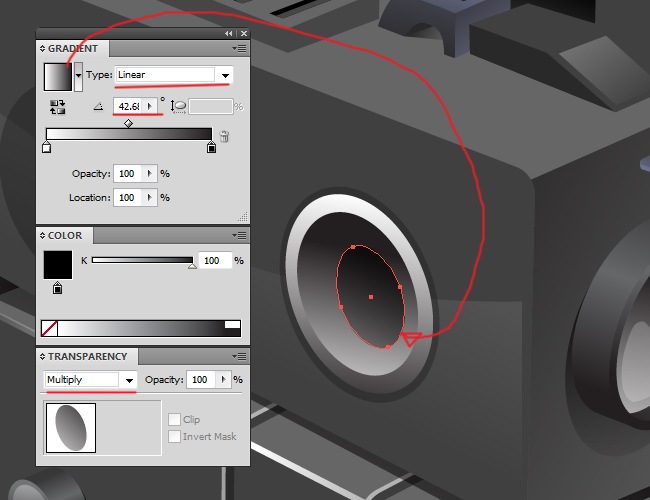Click the gradient stop color indicator icon
This screenshot has width=650, height=500.
[58, 288]
